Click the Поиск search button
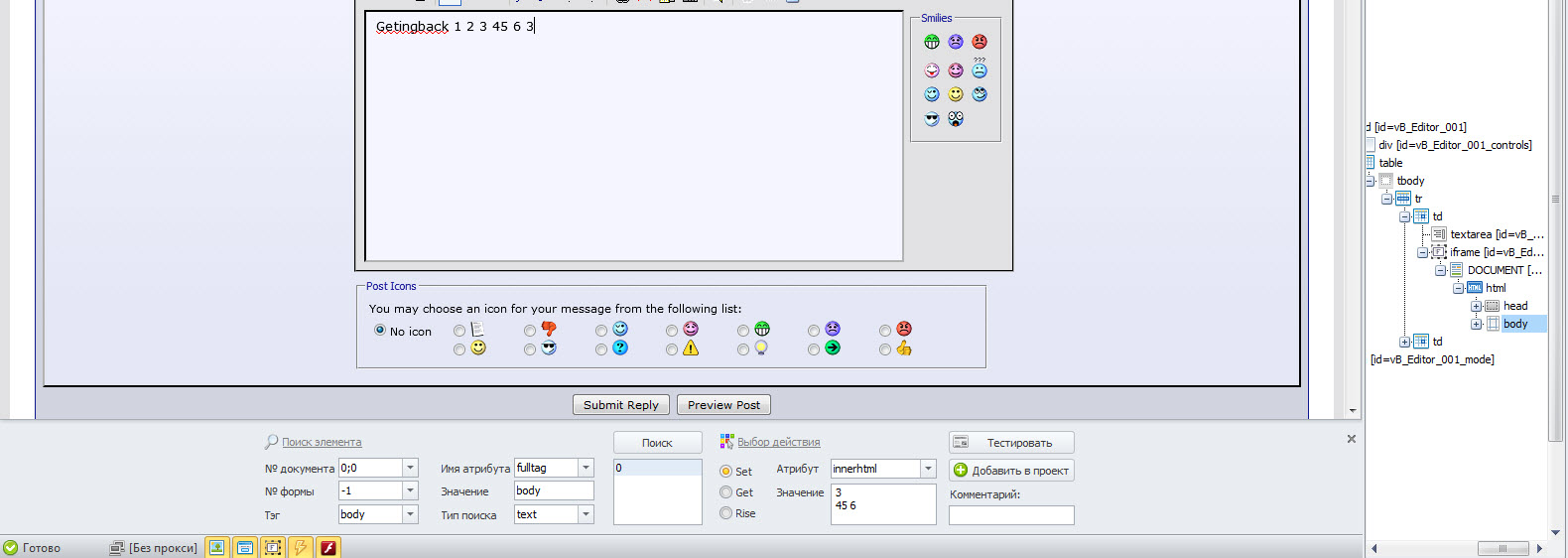The height and width of the screenshot is (558, 1568). 657,443
